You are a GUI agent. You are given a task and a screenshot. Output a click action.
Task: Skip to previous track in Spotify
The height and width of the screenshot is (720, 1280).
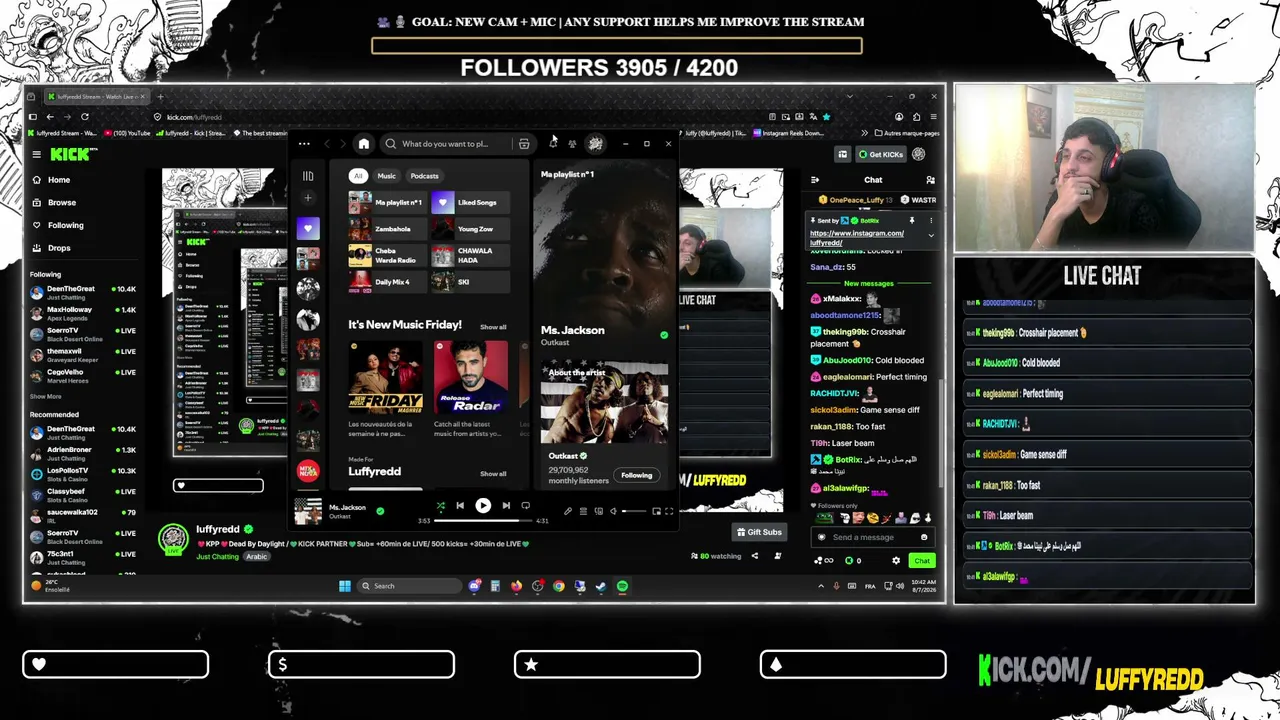460,506
